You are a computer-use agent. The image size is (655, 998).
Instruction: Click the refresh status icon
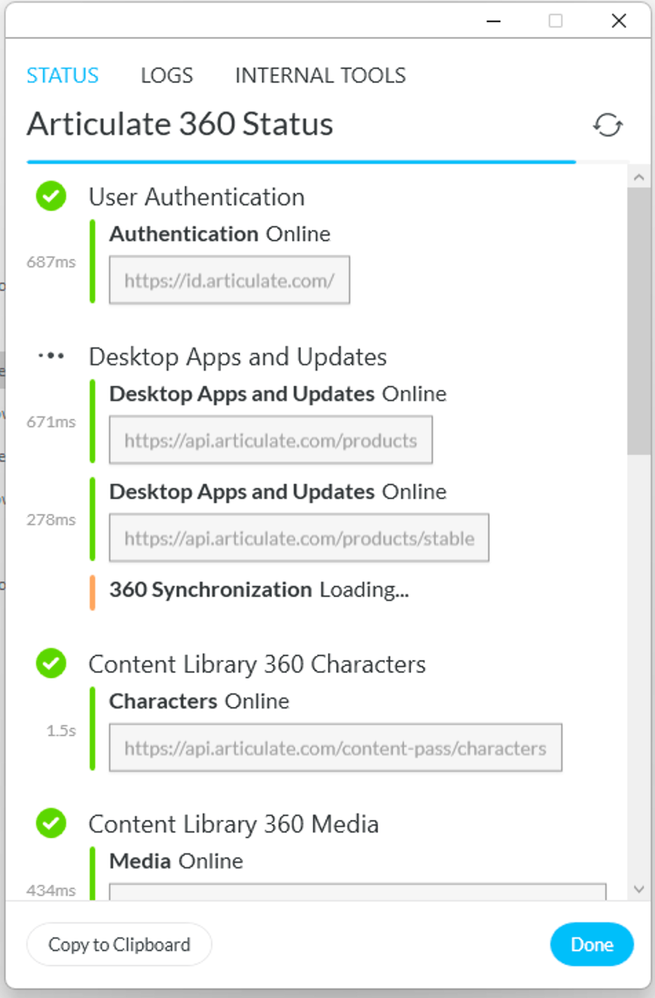(608, 125)
